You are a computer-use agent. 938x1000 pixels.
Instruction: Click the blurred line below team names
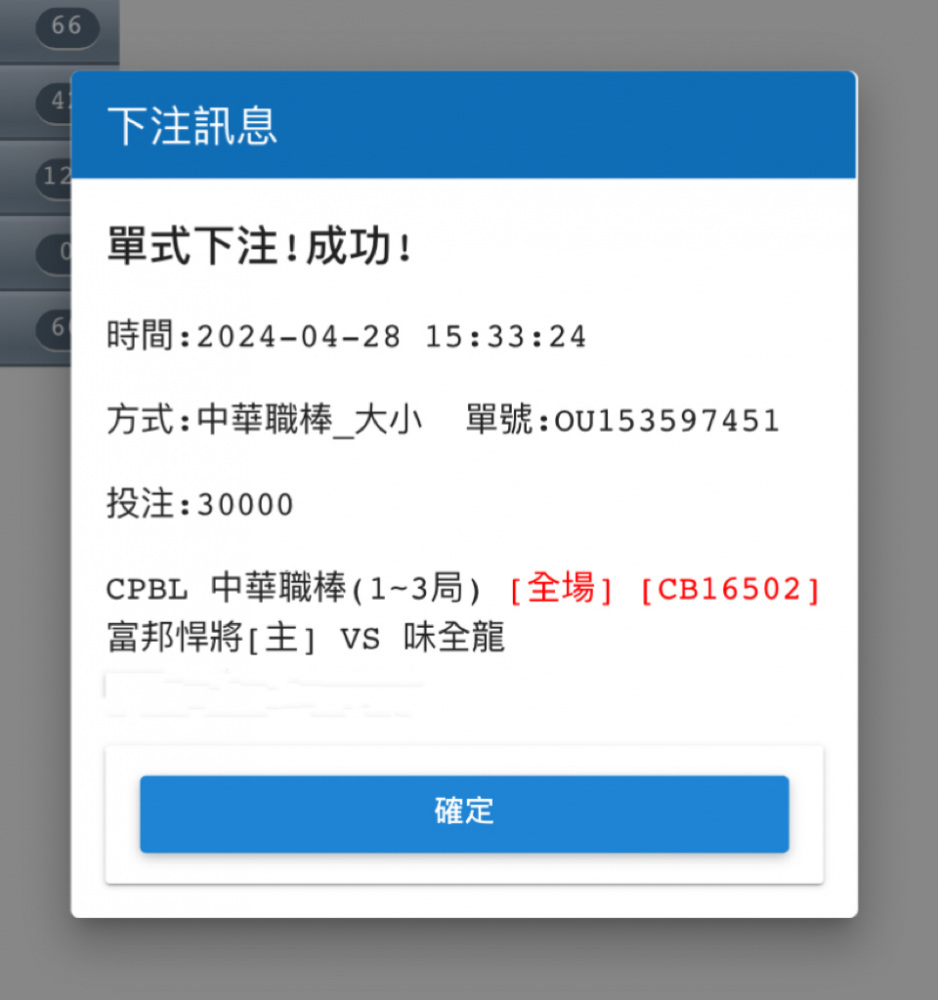(x=263, y=694)
